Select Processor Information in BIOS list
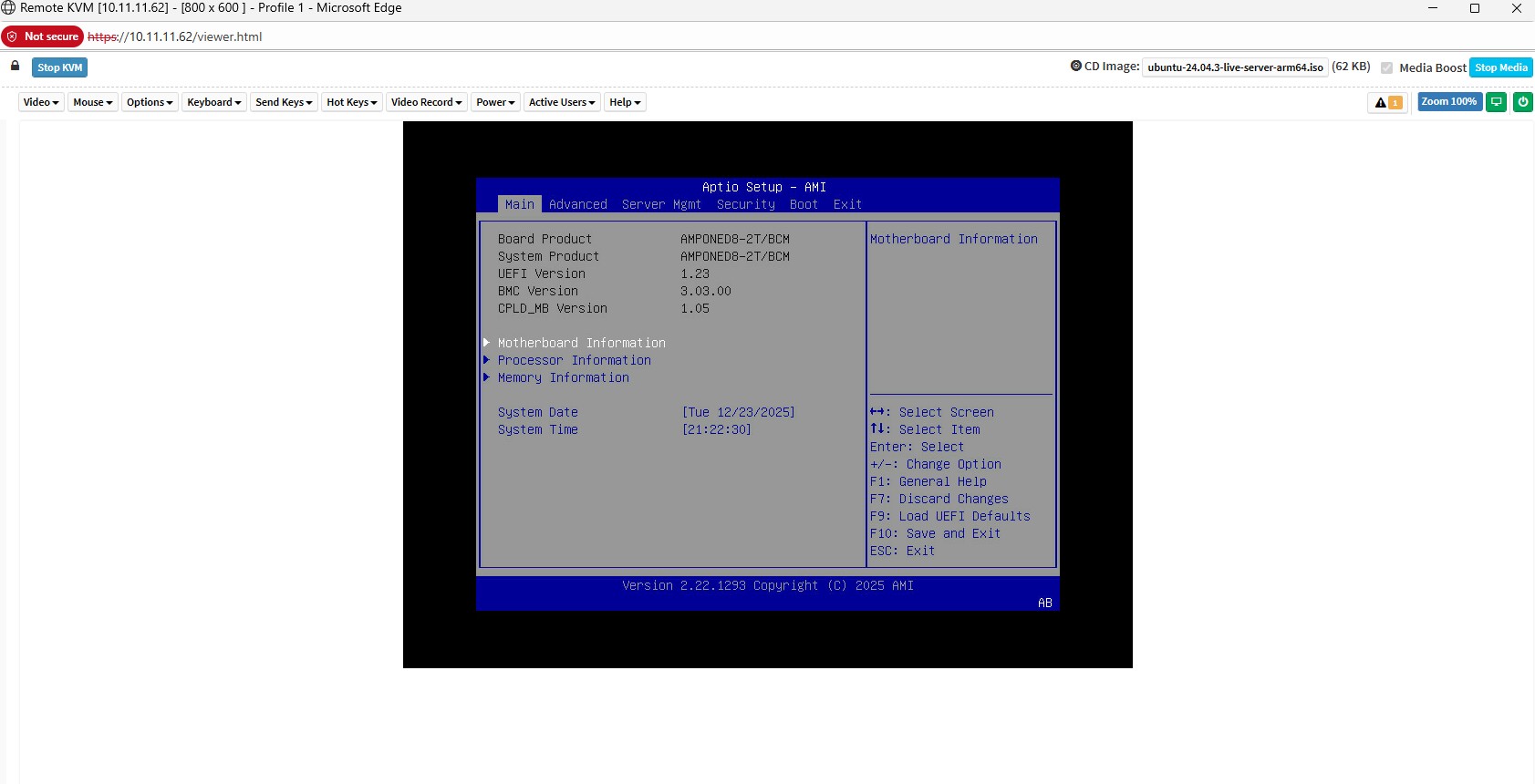Screen dimensions: 1535x784 [574, 360]
